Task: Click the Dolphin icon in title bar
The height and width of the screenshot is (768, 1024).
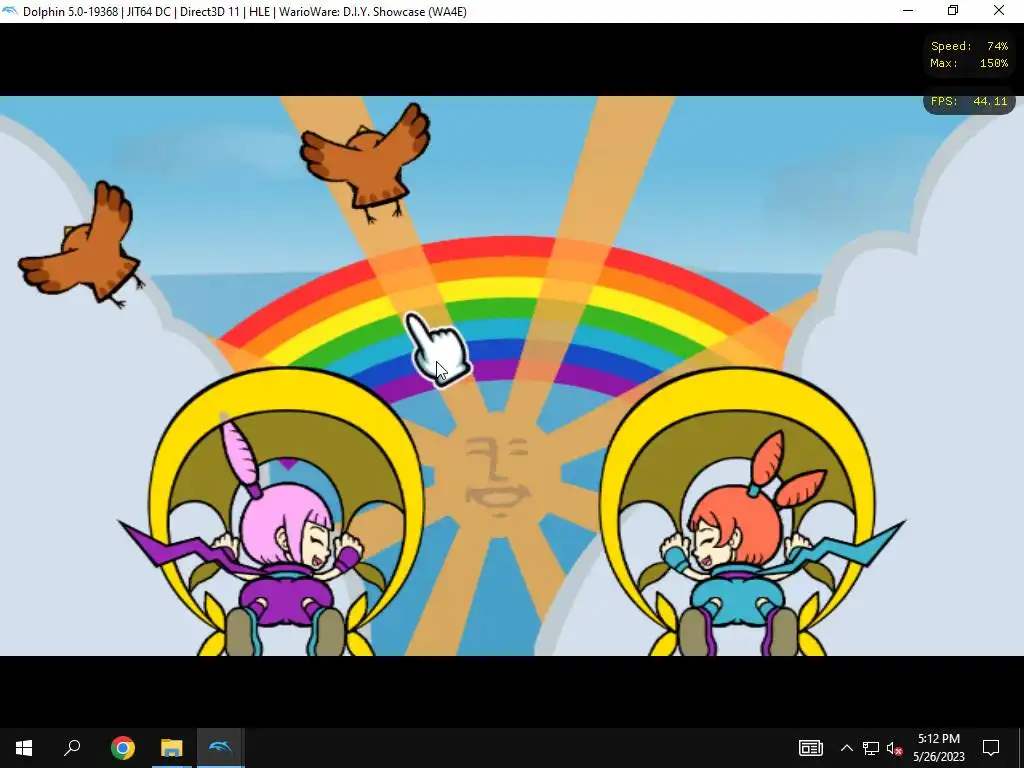Action: click(10, 11)
